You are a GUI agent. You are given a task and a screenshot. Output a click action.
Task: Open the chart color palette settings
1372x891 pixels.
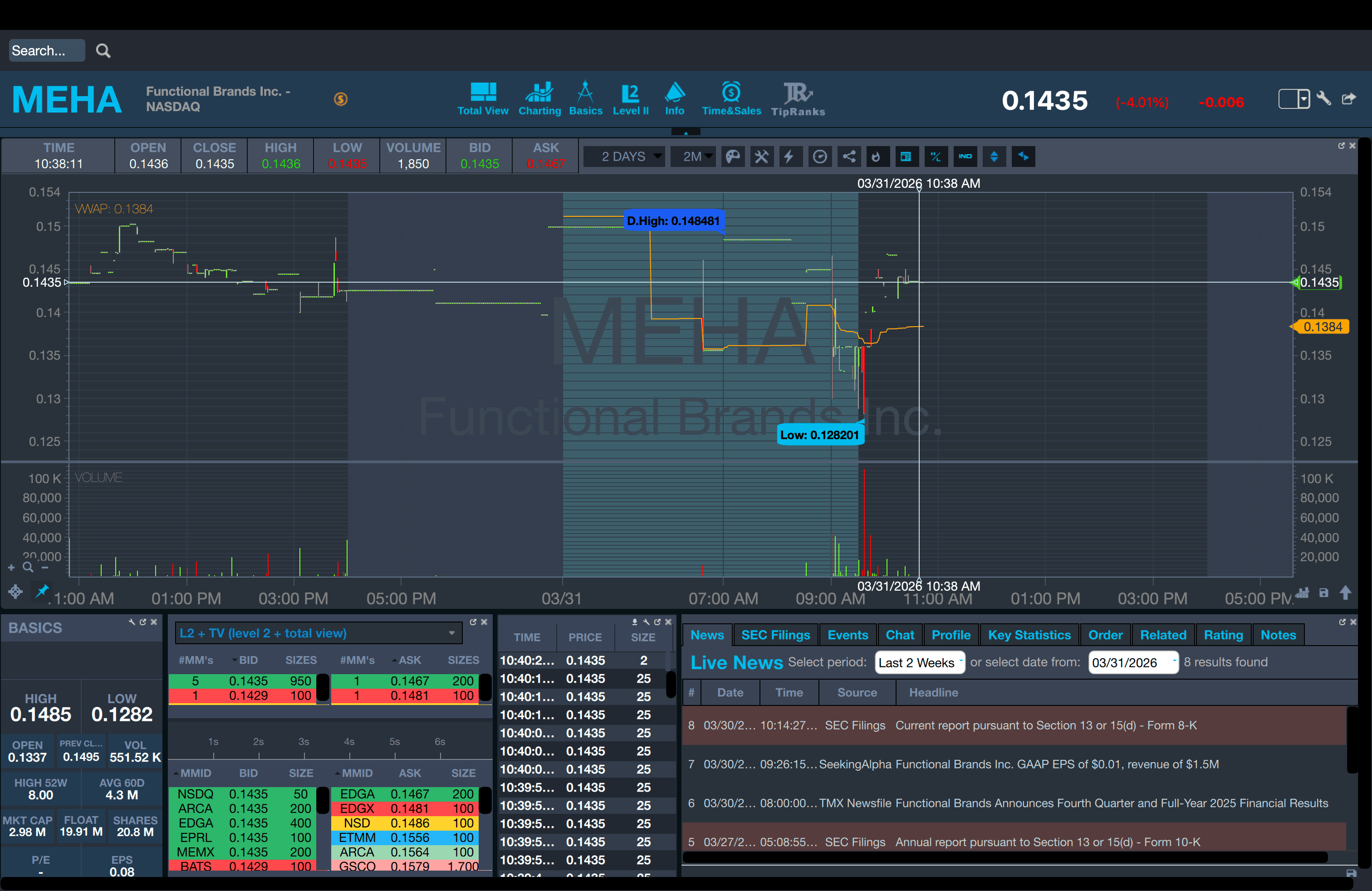tap(733, 157)
